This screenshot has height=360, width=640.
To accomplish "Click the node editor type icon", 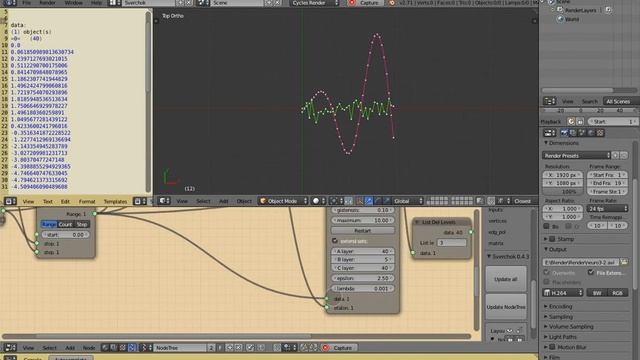I will 10,348.
